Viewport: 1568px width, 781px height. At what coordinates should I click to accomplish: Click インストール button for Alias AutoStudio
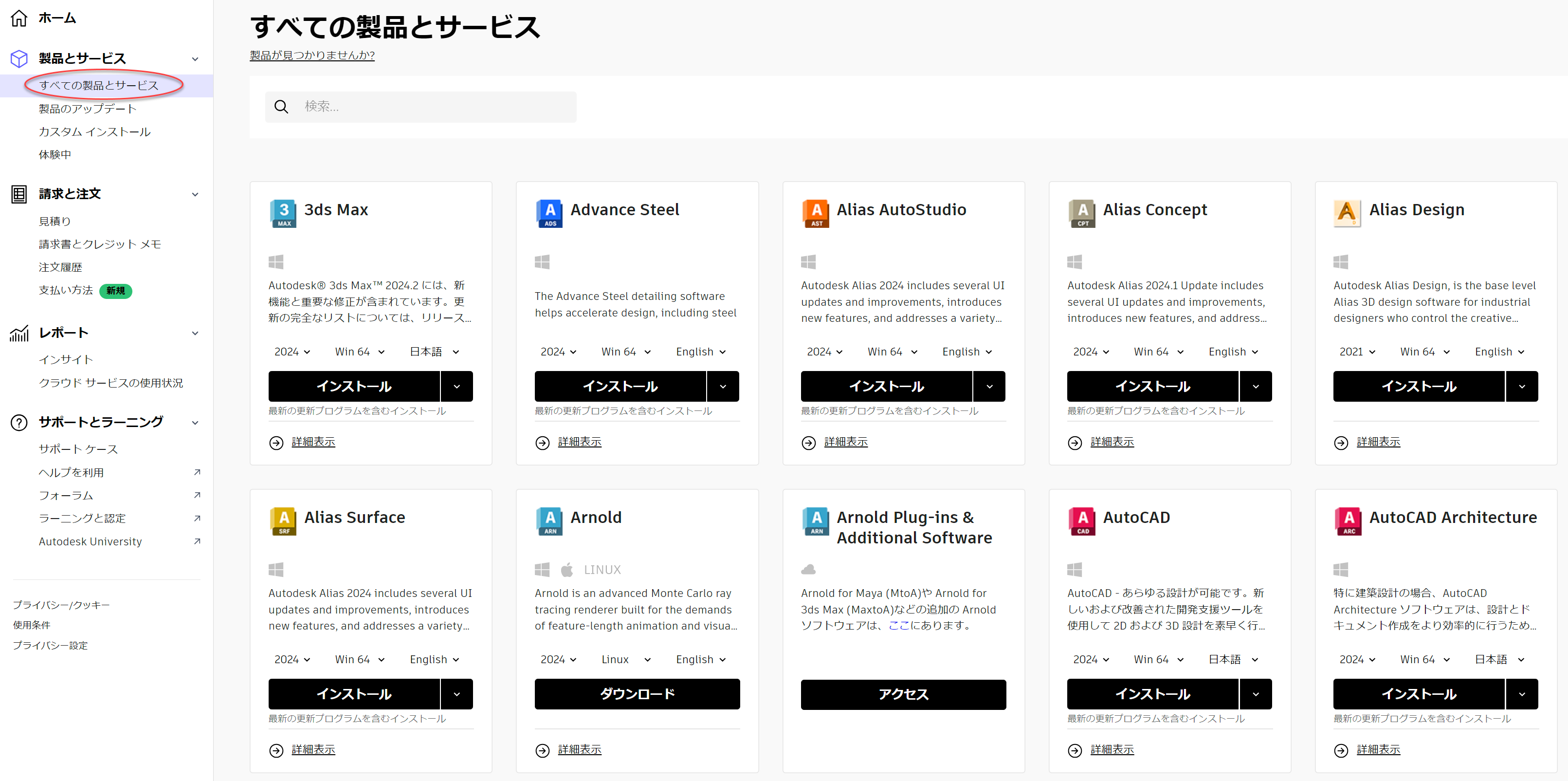coord(887,386)
